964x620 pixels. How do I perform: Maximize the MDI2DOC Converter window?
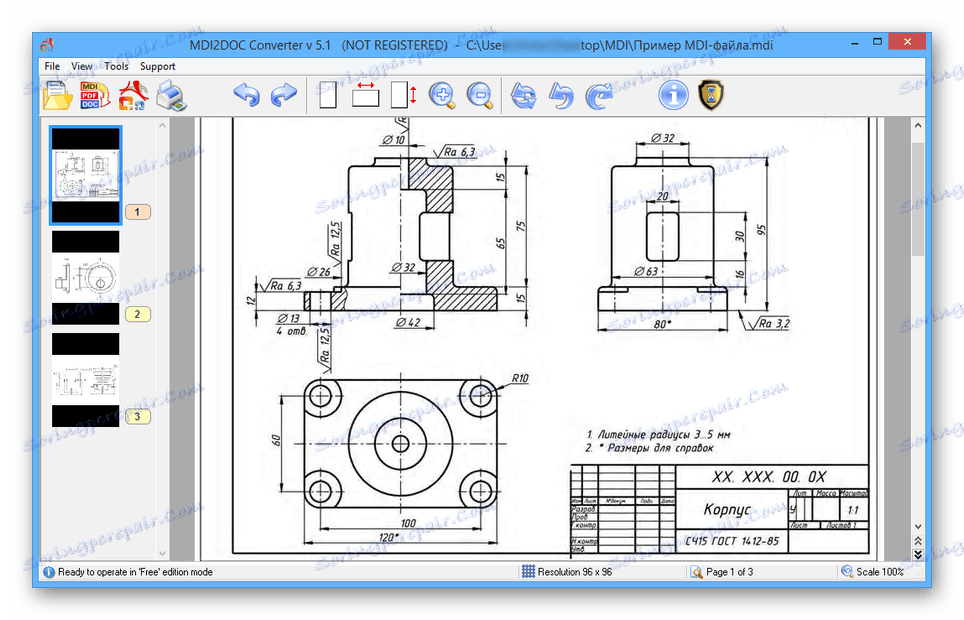pyautogui.click(x=877, y=42)
